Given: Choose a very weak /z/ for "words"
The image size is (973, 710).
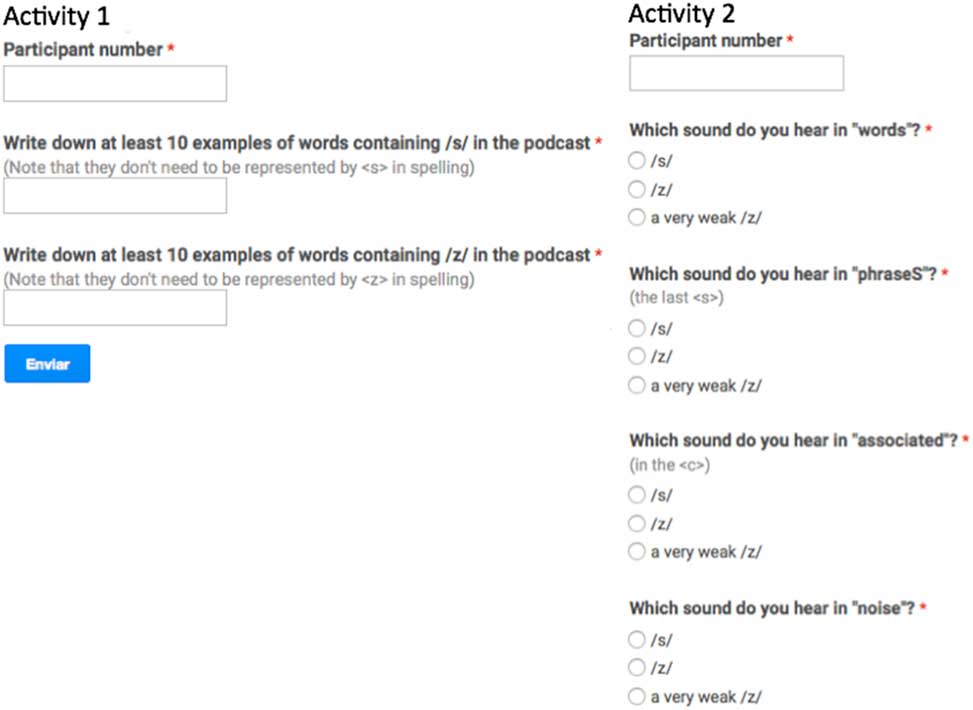Looking at the screenshot, I should point(637,218).
